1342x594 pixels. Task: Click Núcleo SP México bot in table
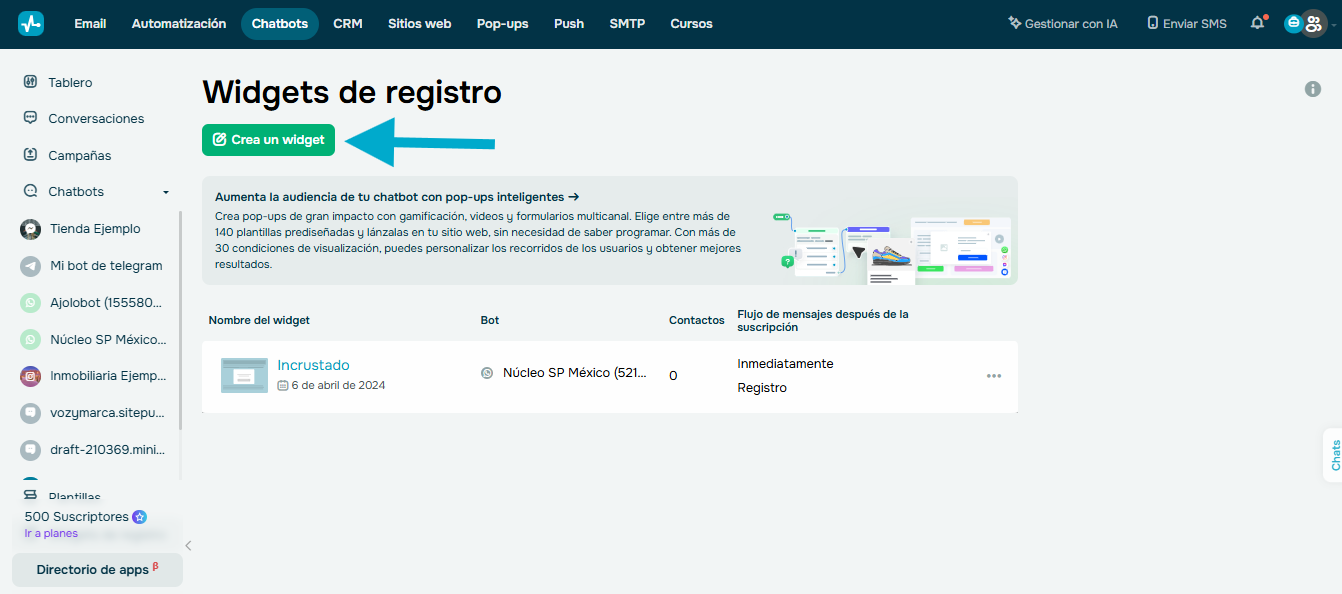[x=575, y=373]
